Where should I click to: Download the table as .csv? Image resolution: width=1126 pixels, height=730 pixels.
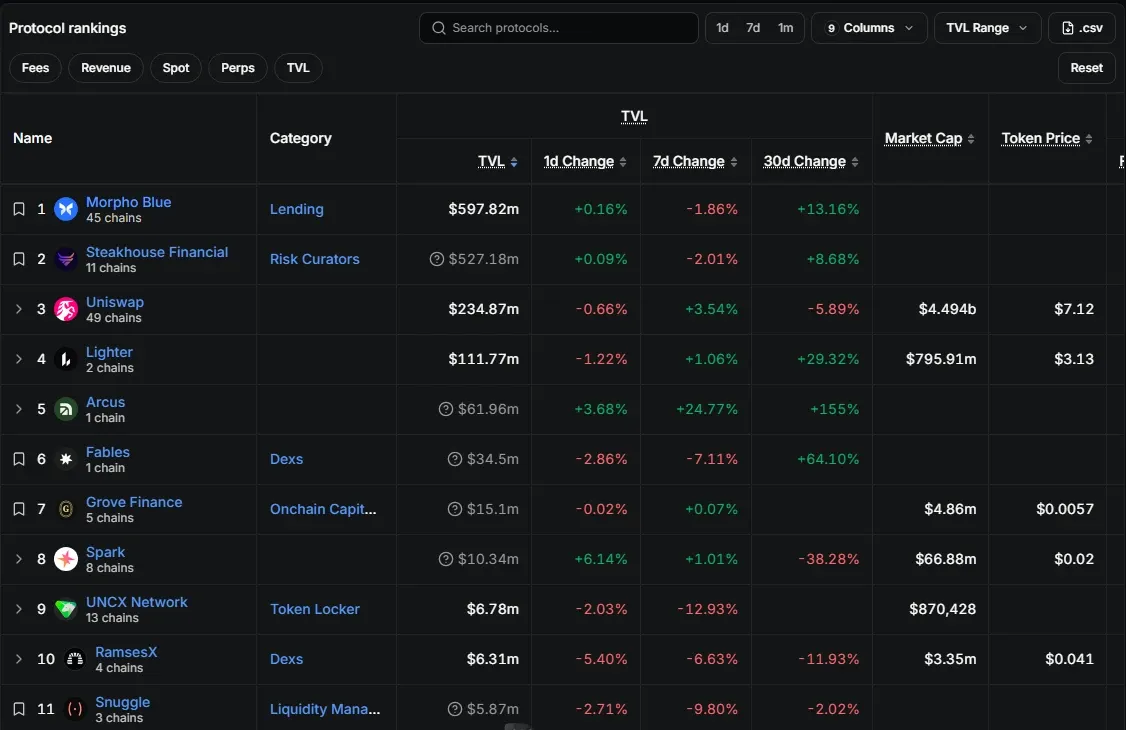[x=1081, y=28]
